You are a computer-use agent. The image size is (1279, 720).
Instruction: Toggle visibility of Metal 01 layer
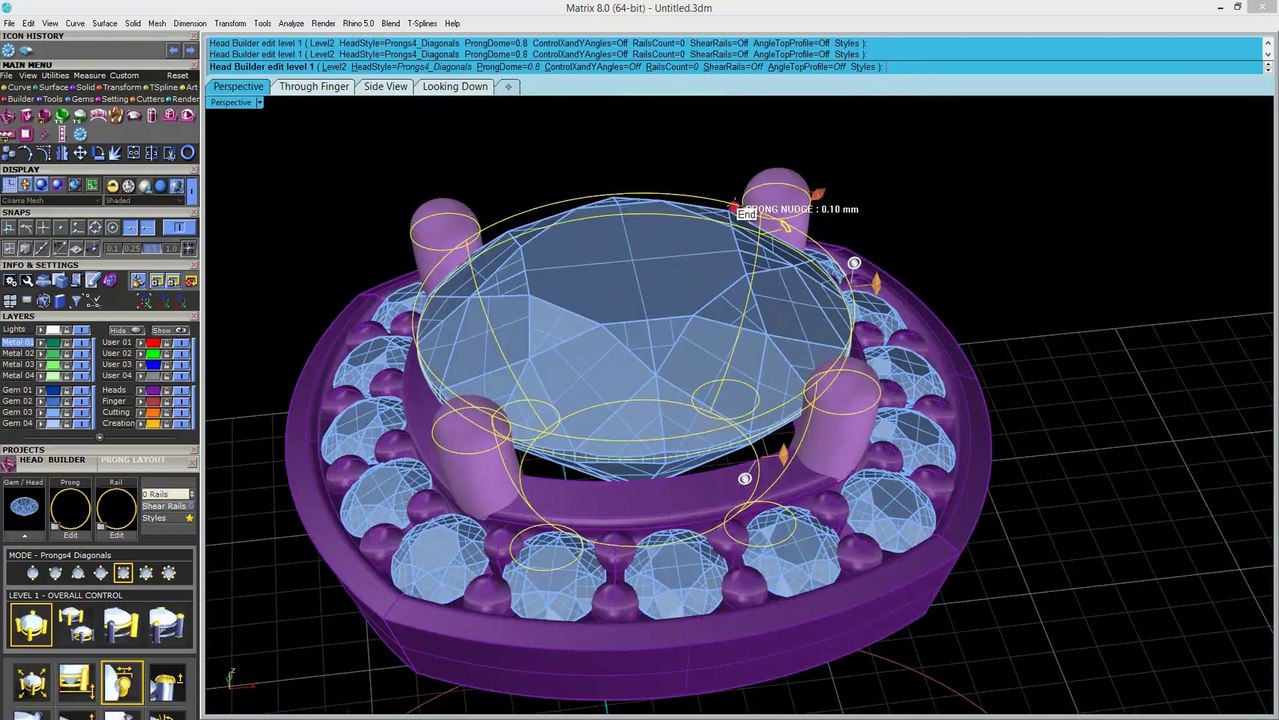(82, 342)
